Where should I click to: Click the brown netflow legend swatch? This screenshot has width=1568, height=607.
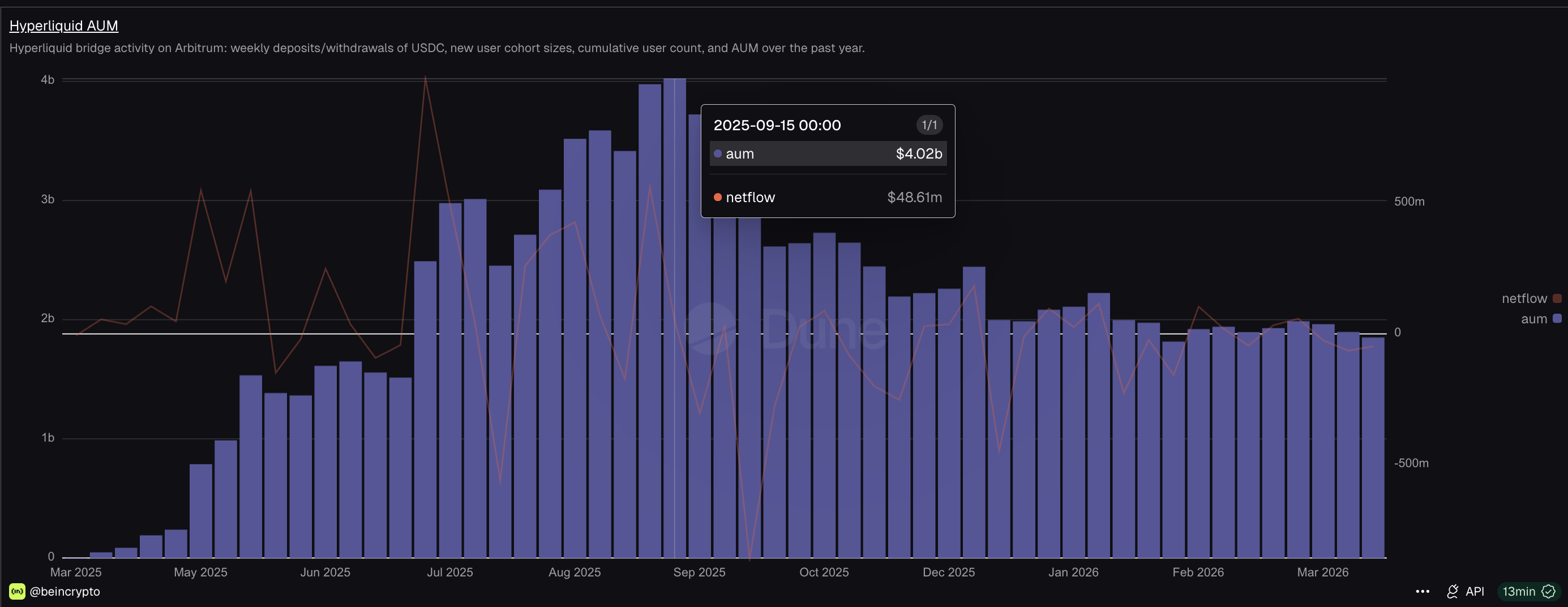(1557, 298)
